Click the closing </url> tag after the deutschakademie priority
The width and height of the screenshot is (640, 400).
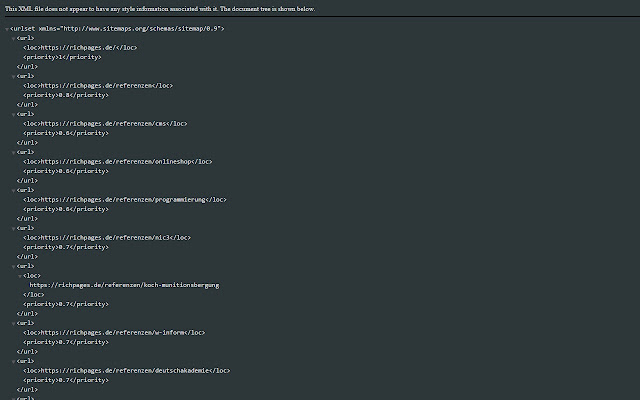point(27,389)
